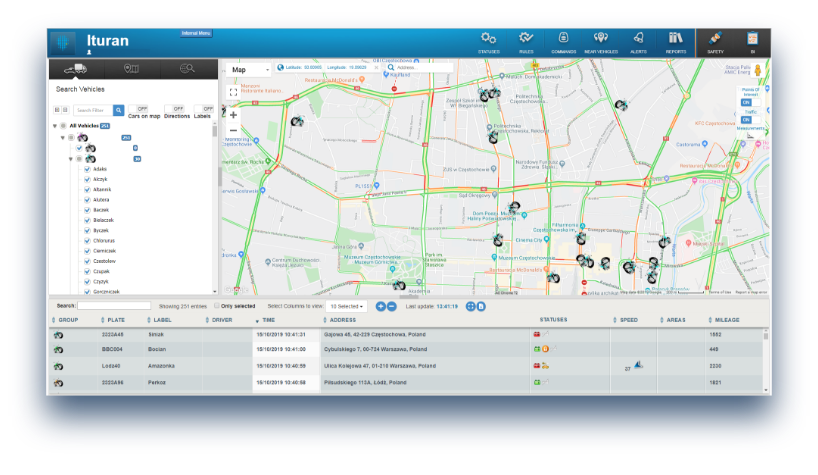Click user profile icon below Ituran
The height and width of the screenshot is (475, 818).
coord(89,52)
